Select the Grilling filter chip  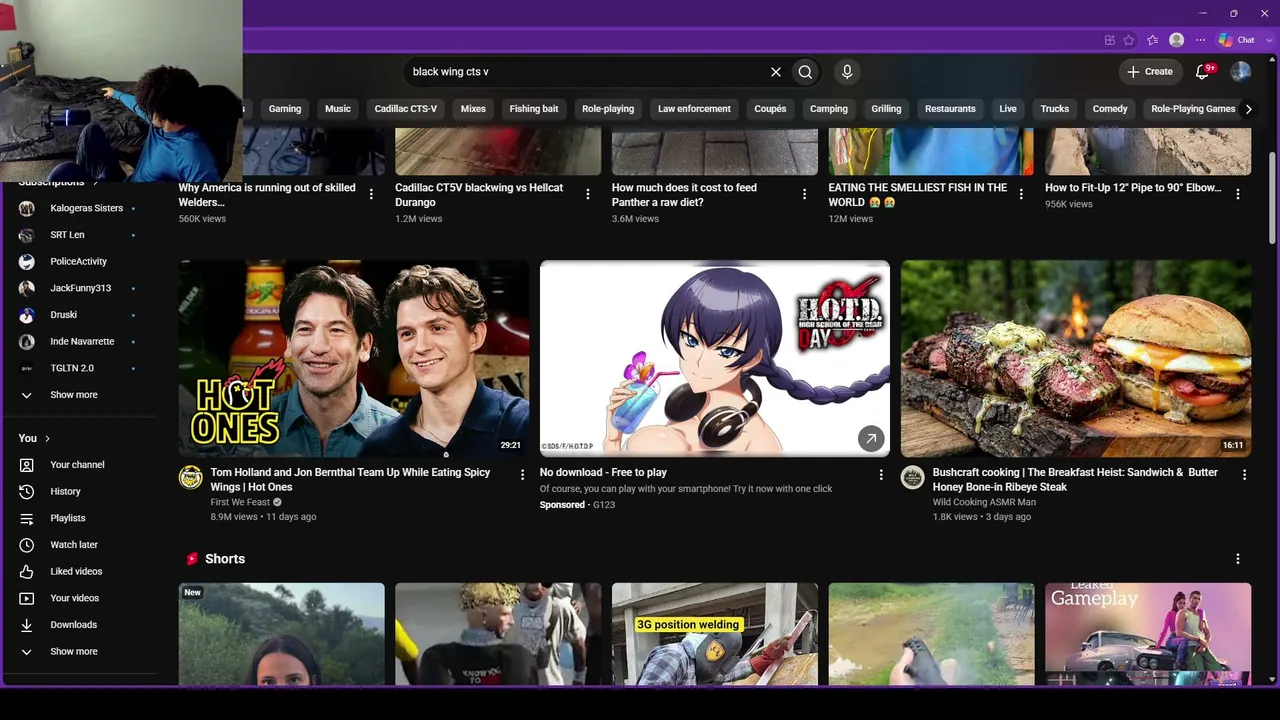click(x=886, y=109)
